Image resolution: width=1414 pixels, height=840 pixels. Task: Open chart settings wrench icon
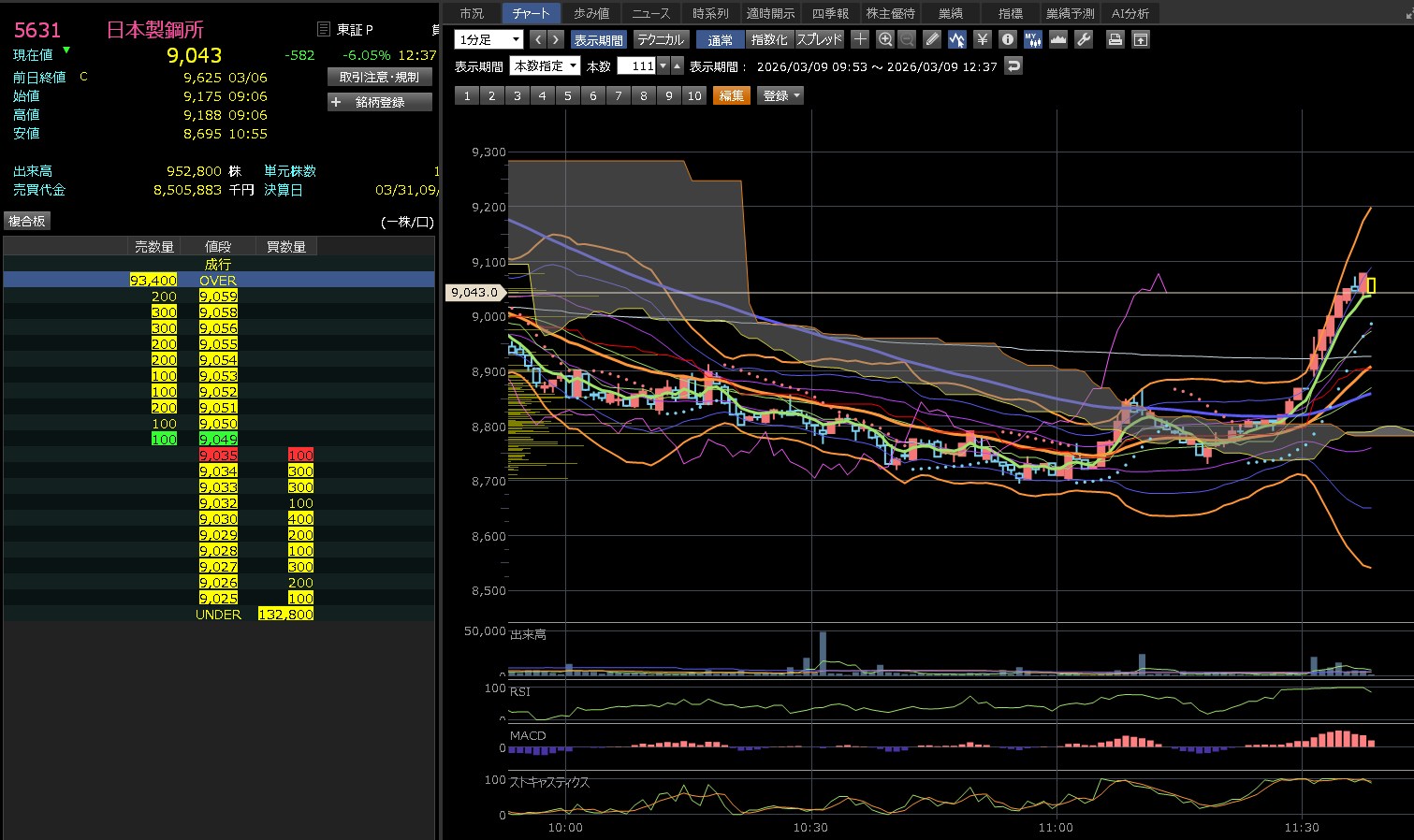pos(1084,39)
